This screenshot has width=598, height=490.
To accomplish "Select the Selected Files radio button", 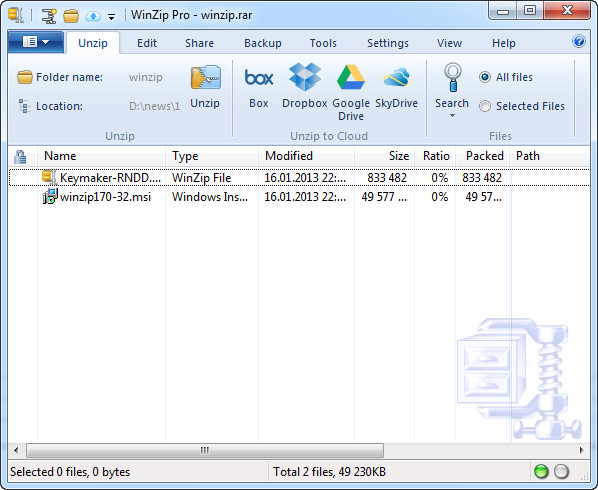I will (485, 106).
